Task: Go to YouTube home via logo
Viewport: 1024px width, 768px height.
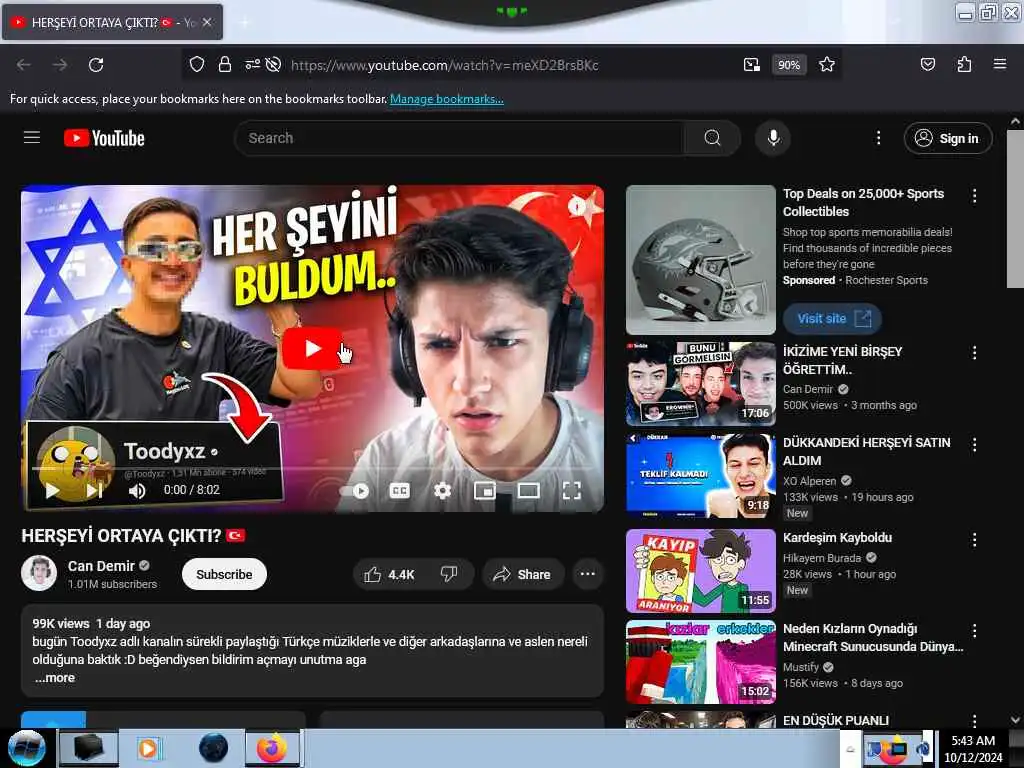Action: tap(104, 138)
